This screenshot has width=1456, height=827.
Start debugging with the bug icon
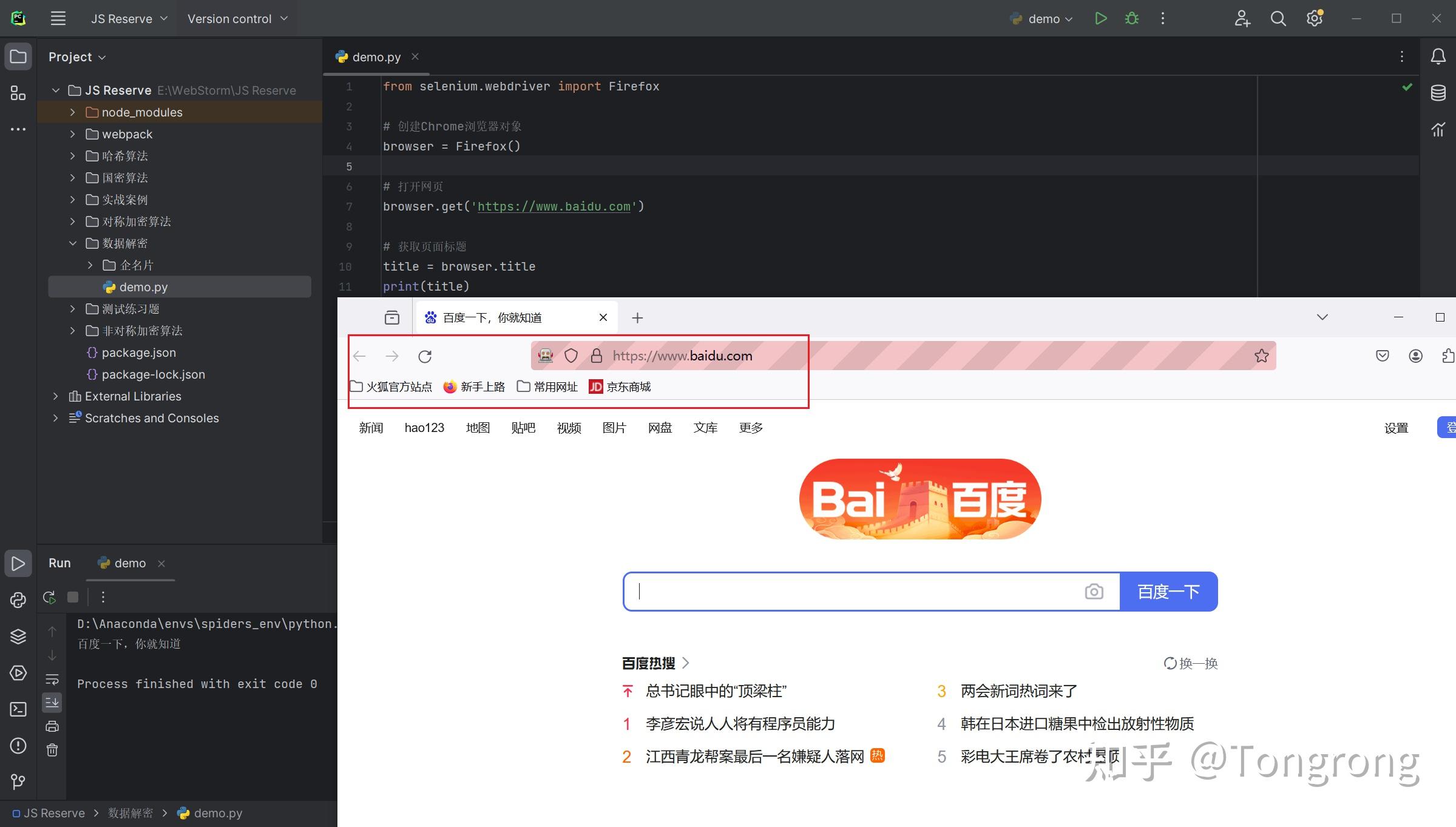pyautogui.click(x=1132, y=18)
